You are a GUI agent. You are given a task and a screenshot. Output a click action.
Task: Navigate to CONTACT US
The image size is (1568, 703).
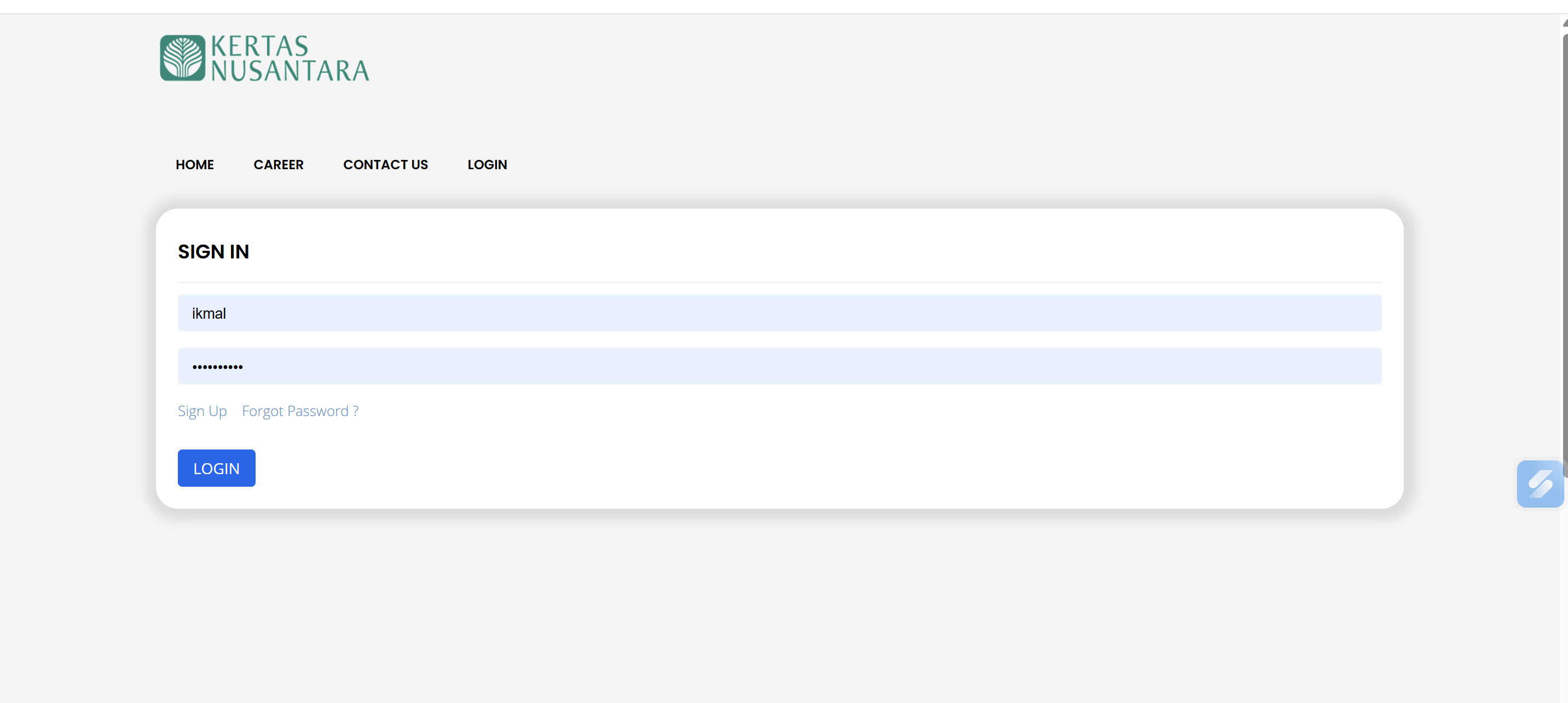(x=385, y=164)
